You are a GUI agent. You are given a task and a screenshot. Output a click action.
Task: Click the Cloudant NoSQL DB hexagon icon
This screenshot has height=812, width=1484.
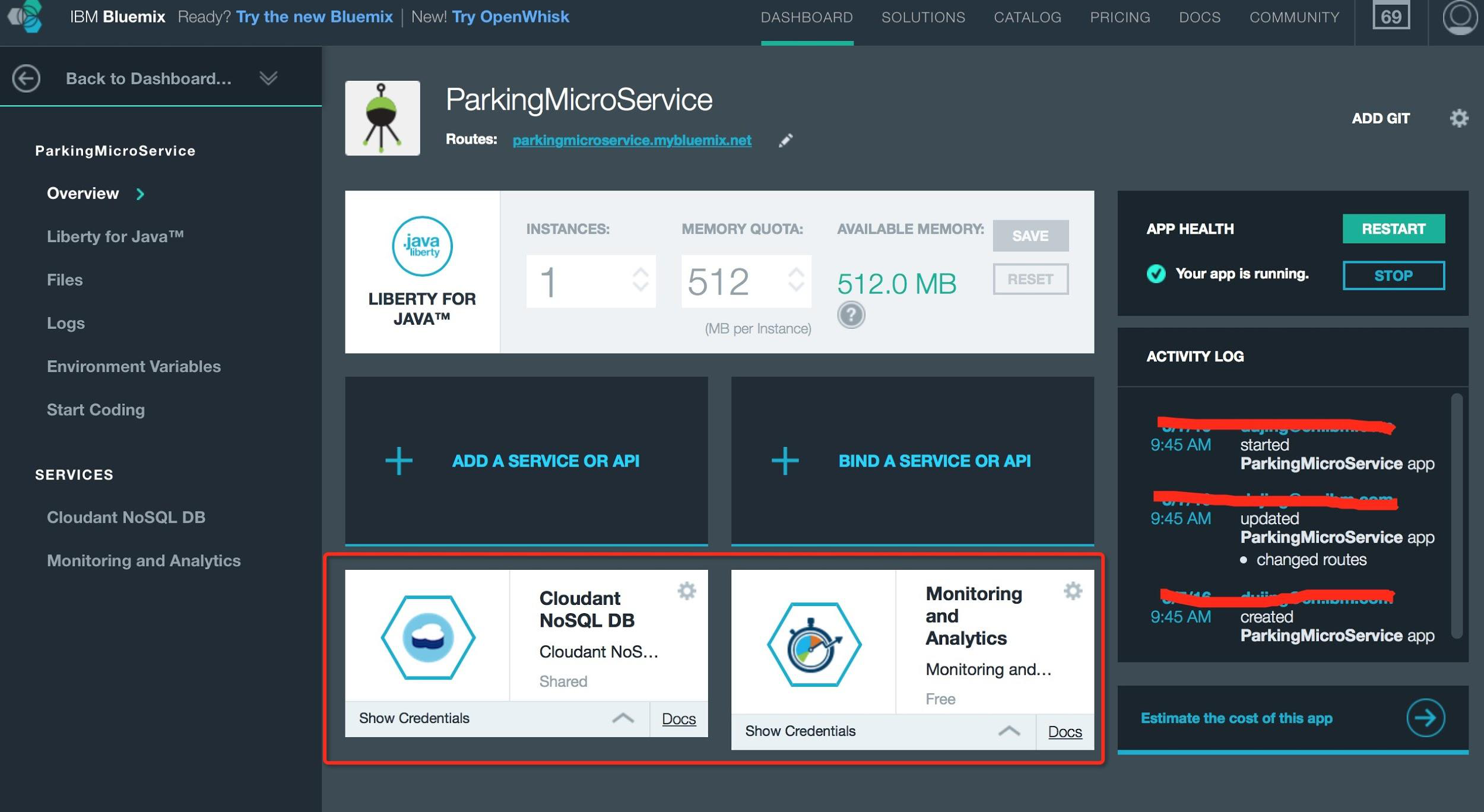click(428, 637)
